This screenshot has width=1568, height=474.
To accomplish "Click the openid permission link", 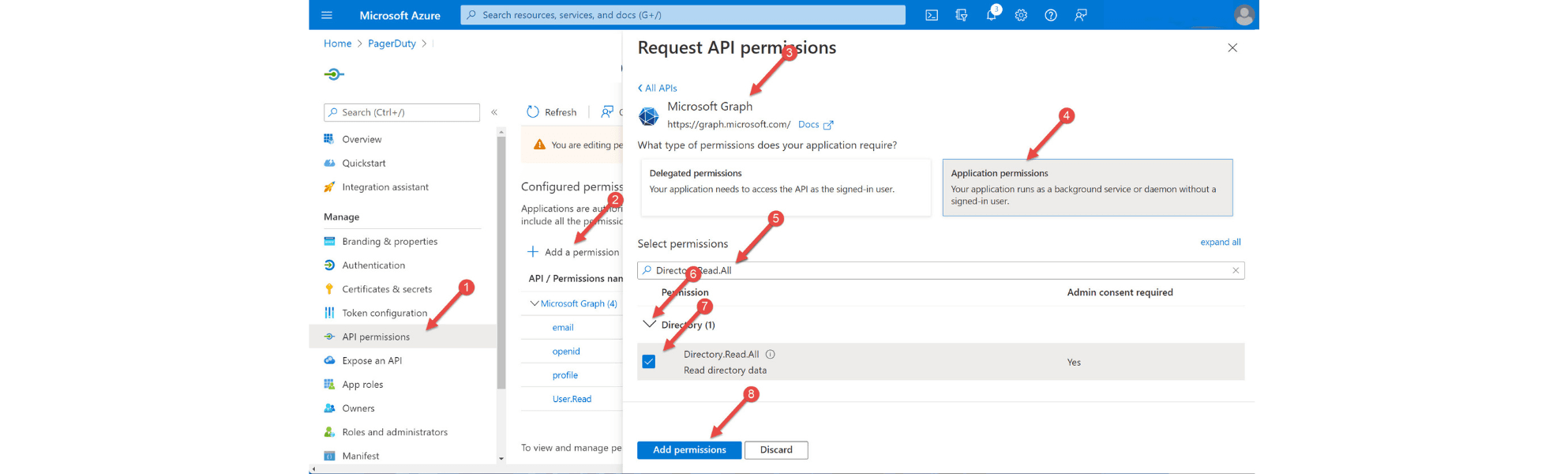I will [x=566, y=352].
